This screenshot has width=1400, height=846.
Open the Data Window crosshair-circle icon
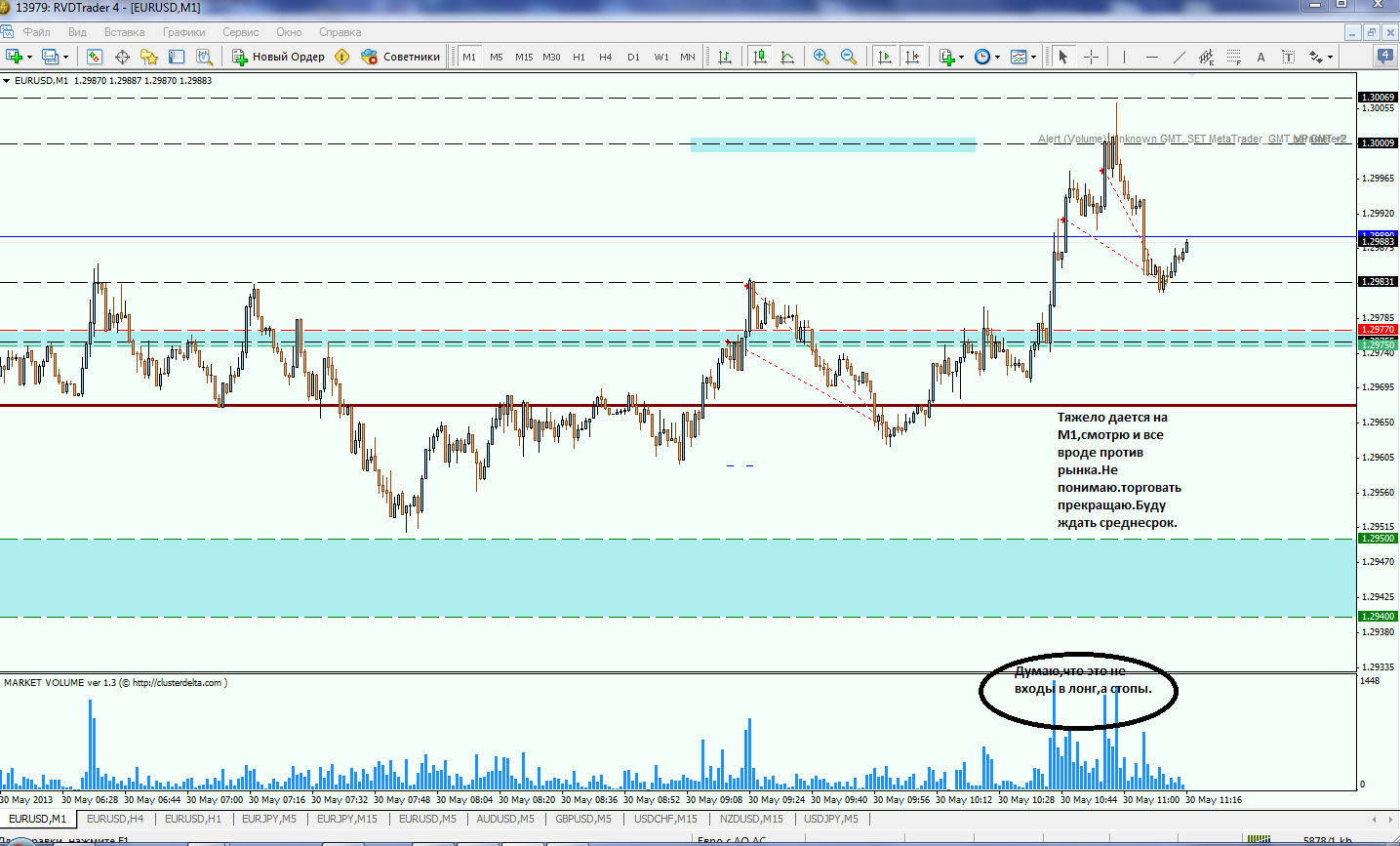pos(122,57)
